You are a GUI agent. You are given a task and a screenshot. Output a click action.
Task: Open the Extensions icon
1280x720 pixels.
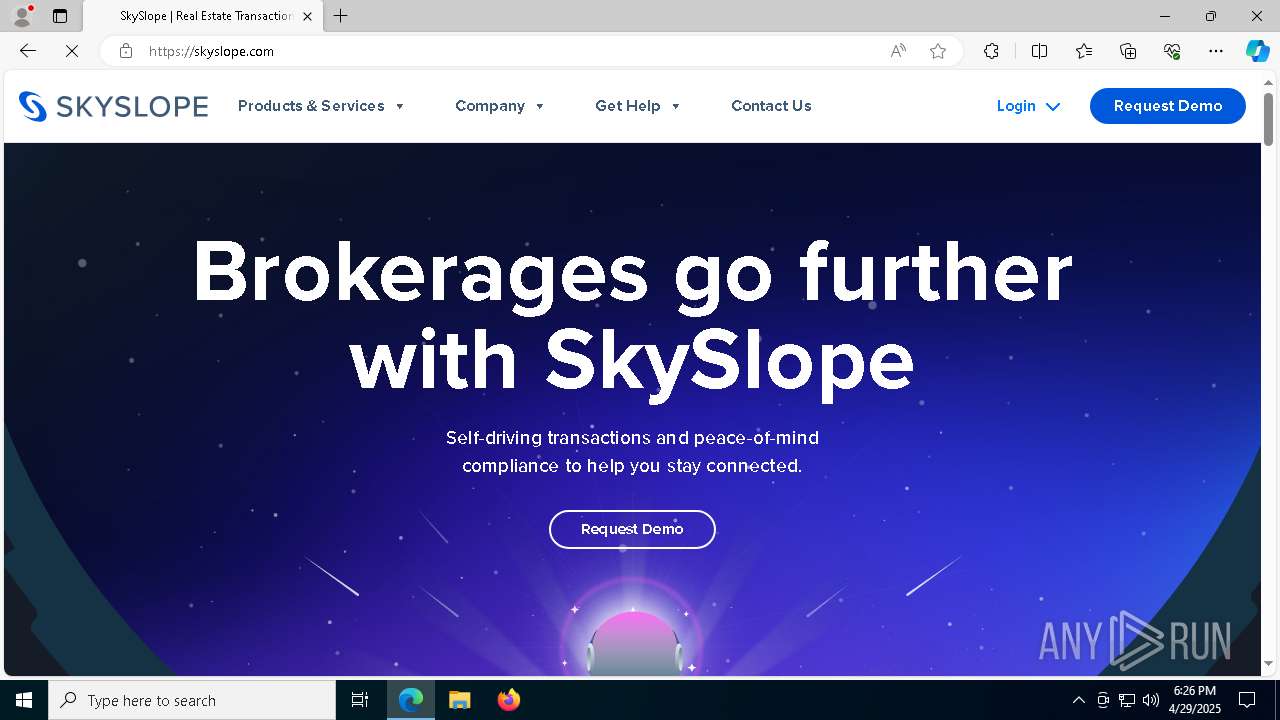[991, 51]
